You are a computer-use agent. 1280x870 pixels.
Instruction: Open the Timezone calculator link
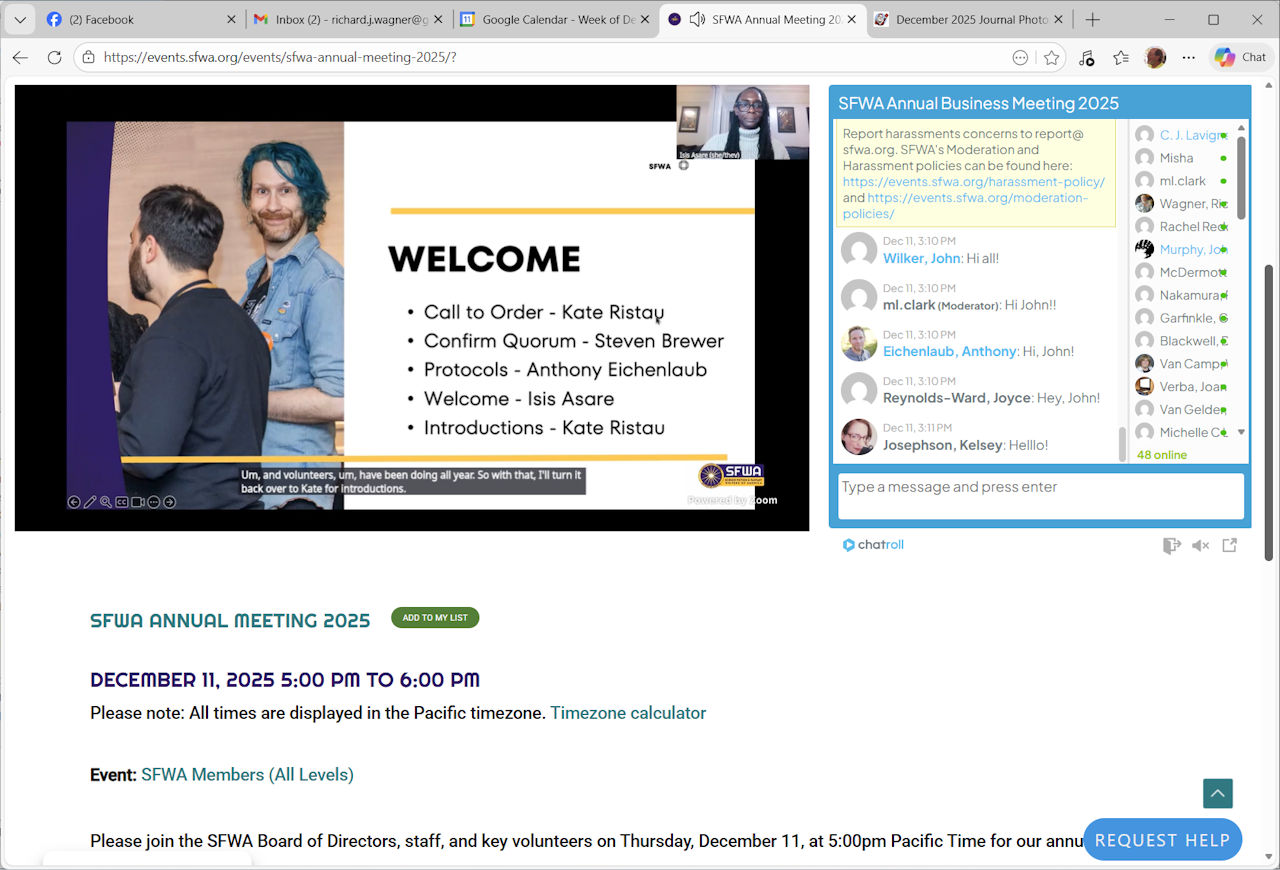(x=627, y=713)
